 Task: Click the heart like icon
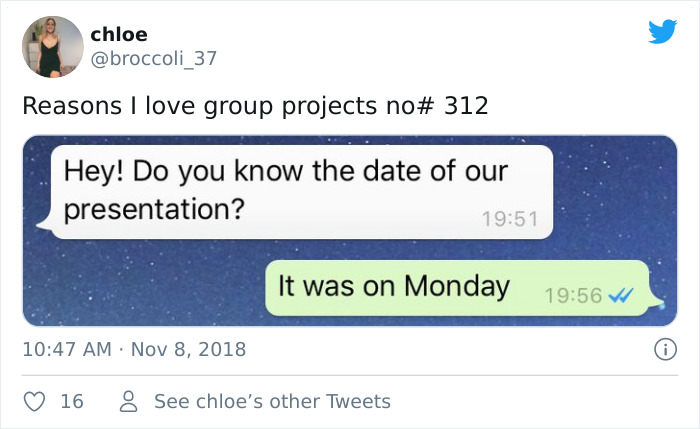(34, 401)
